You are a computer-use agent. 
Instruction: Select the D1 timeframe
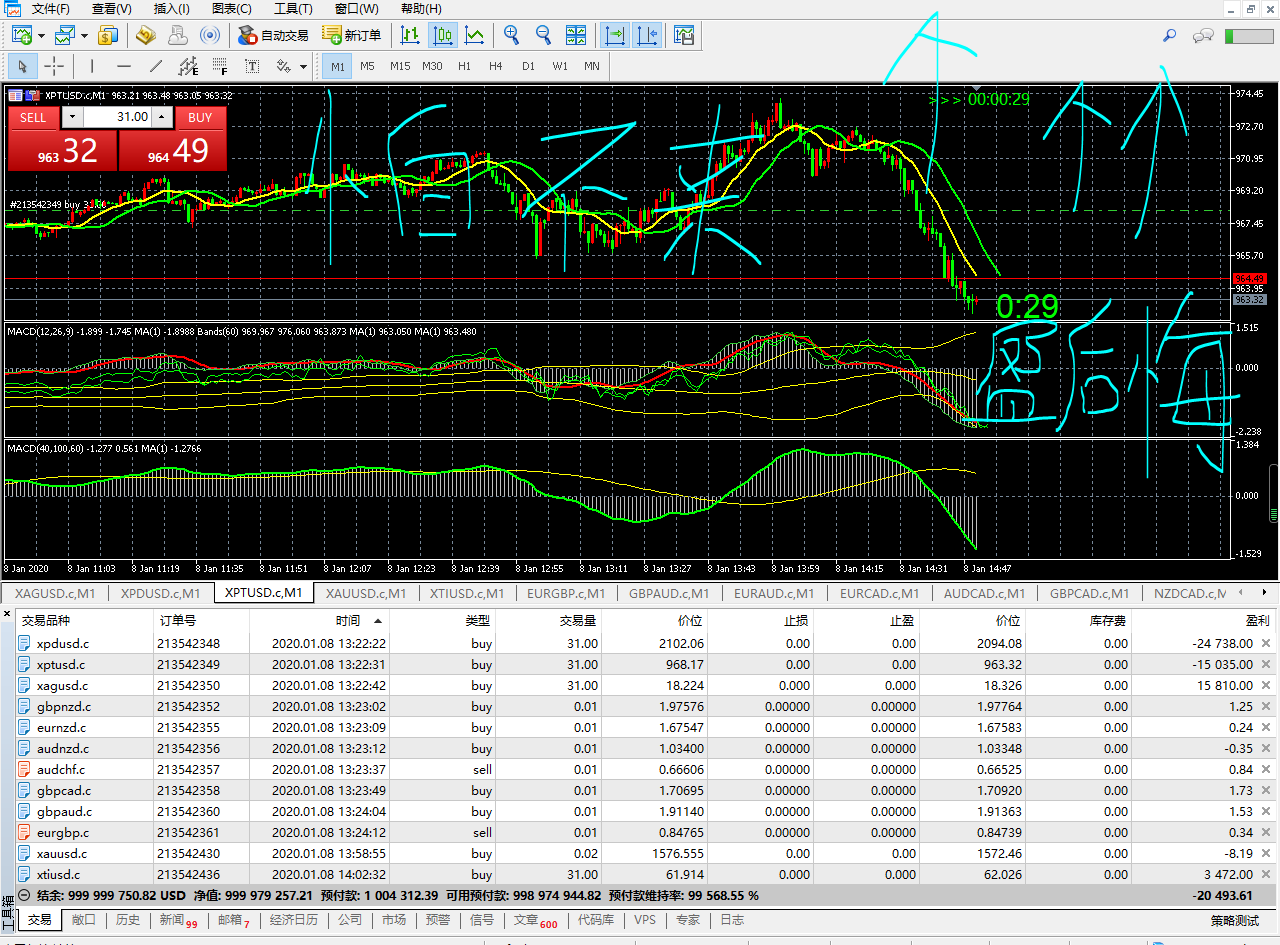click(528, 67)
